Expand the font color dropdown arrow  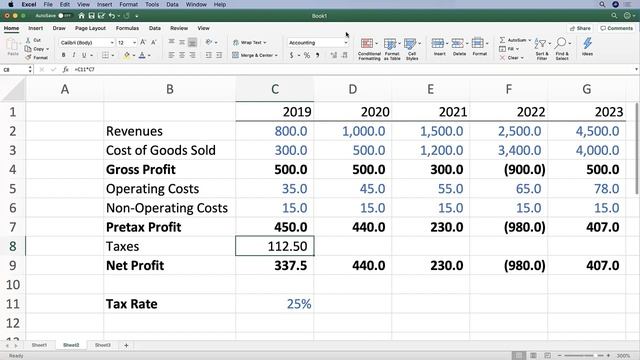149,55
